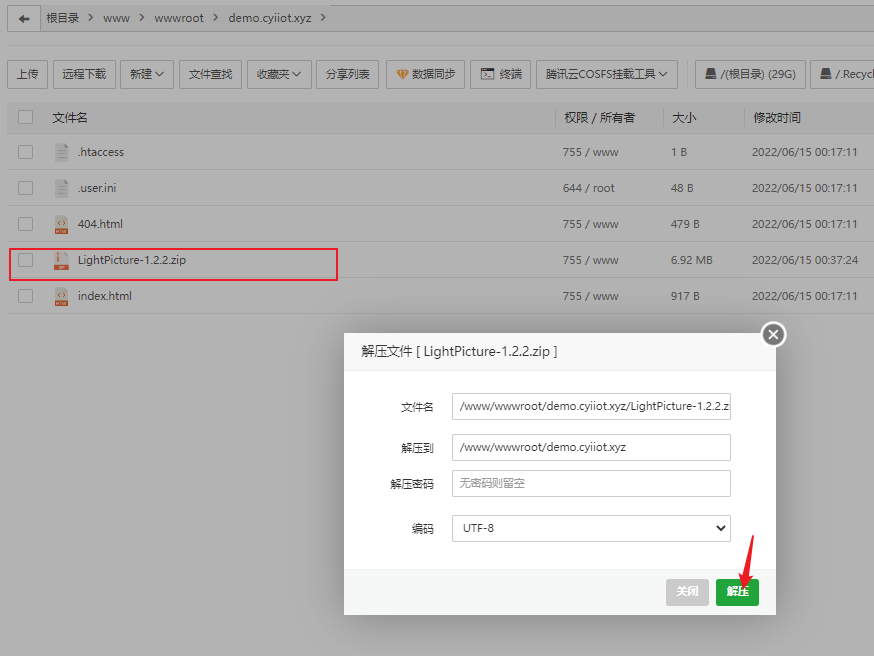
Task: Click the 数据同步 button
Action: 425,74
